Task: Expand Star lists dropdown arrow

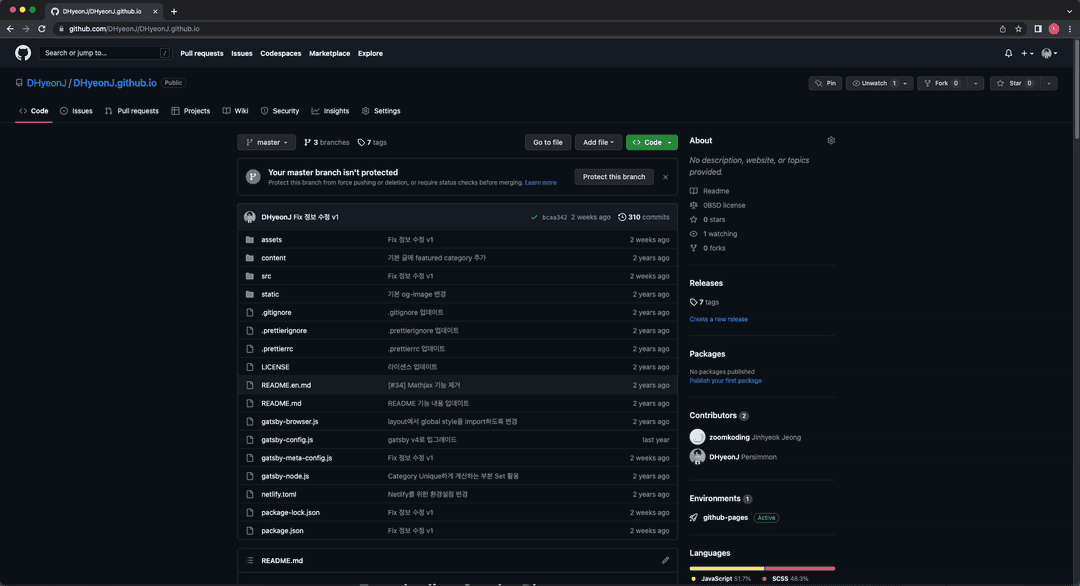Action: coord(1049,83)
